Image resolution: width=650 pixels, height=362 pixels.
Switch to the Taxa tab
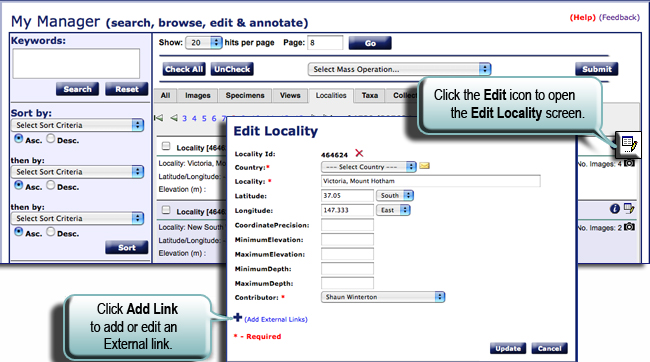pos(370,95)
